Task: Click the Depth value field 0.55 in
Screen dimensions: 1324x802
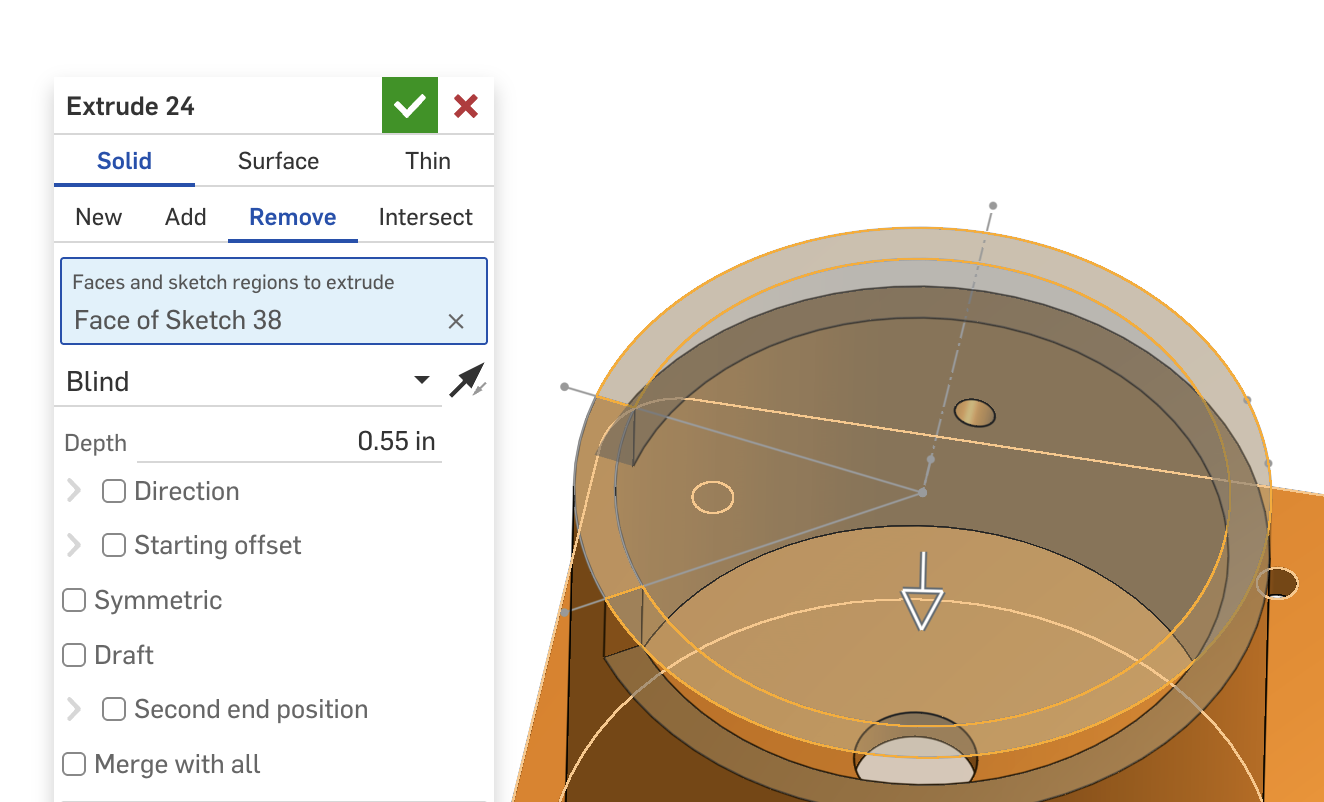Action: point(289,442)
